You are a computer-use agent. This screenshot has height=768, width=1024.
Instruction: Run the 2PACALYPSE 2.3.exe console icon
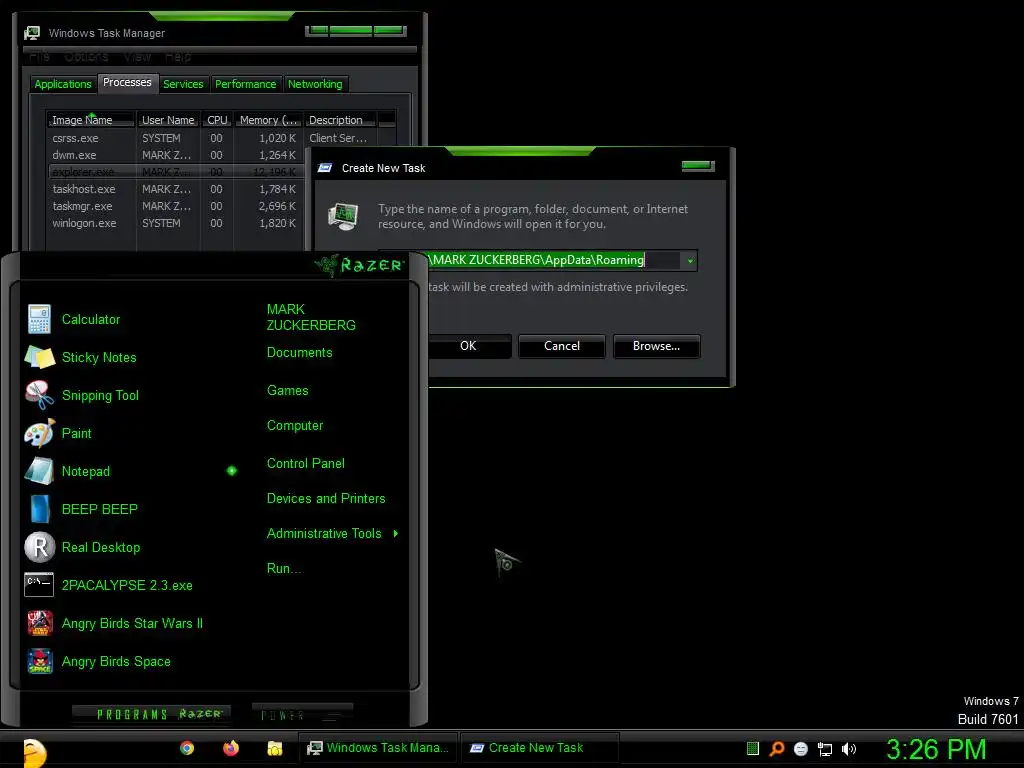point(39,585)
